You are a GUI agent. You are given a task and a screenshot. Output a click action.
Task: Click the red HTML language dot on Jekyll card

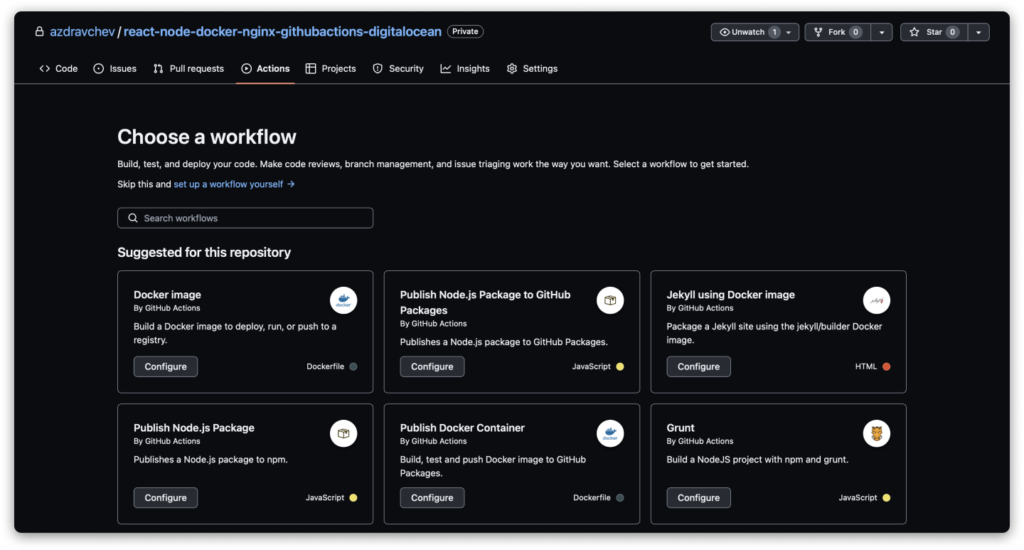click(x=886, y=366)
